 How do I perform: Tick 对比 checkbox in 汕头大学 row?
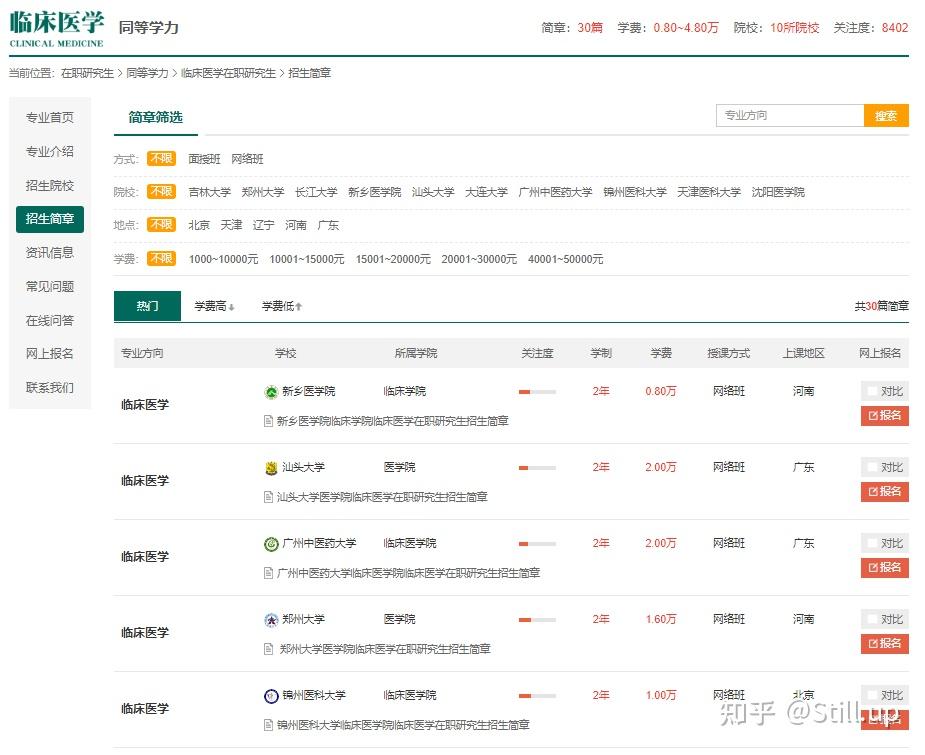[872, 467]
